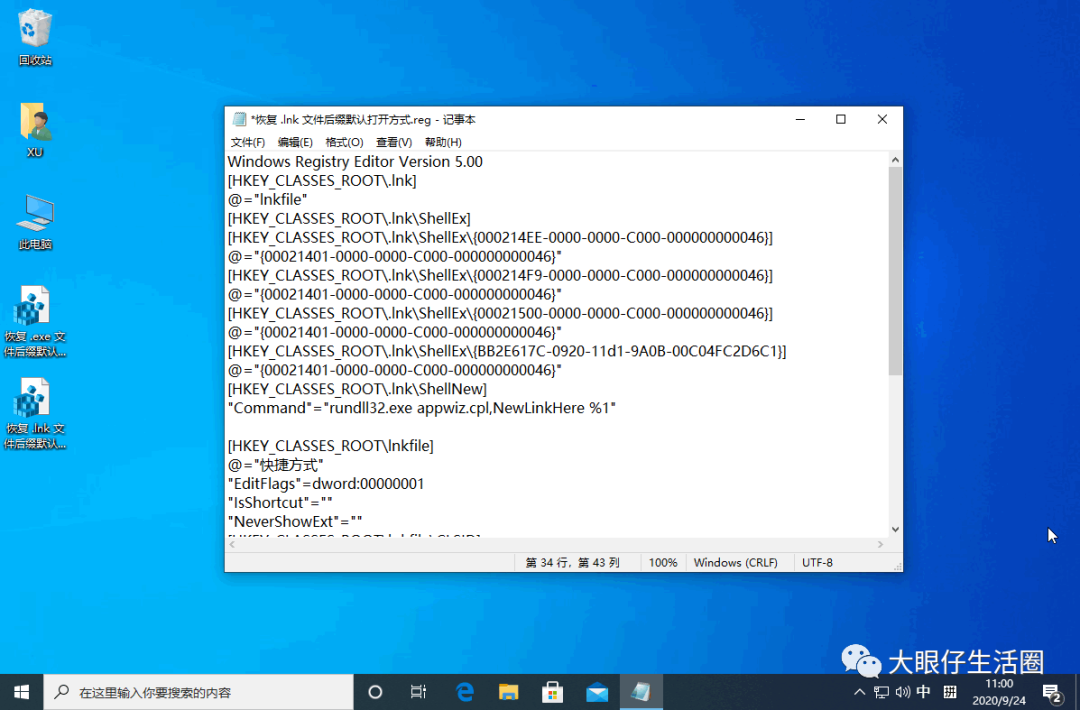This screenshot has height=710, width=1080.
Task: Click the horizontal scrollbar left arrow
Action: coord(232,544)
